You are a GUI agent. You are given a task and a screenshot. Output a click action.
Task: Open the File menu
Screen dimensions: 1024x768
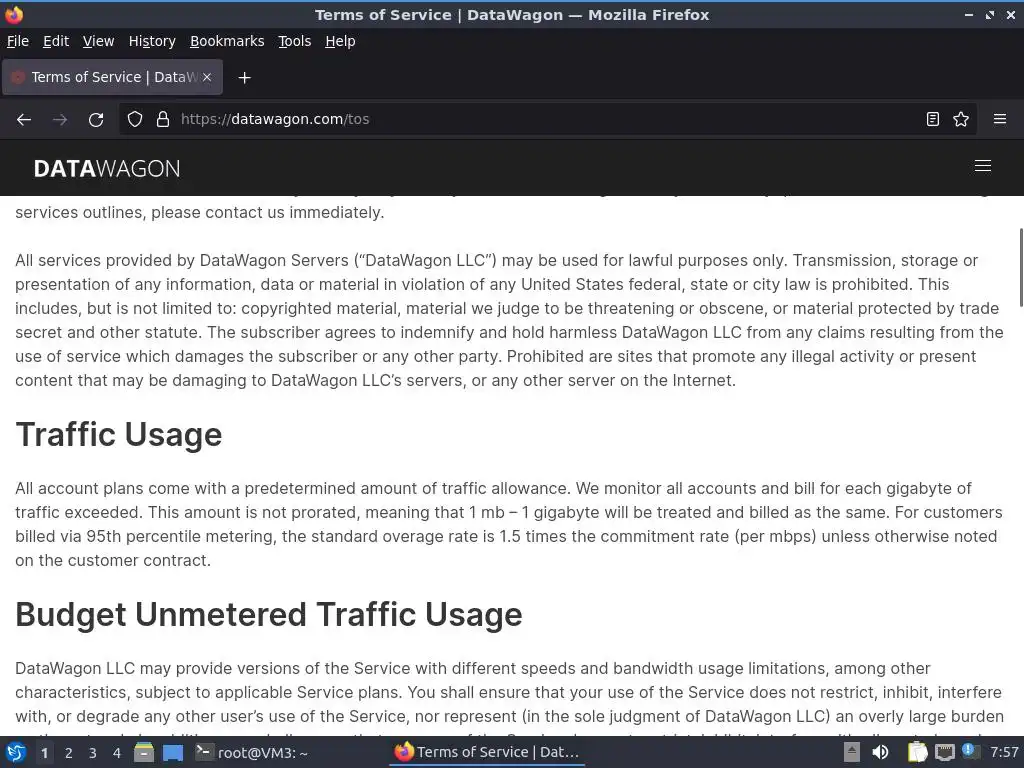pos(18,41)
